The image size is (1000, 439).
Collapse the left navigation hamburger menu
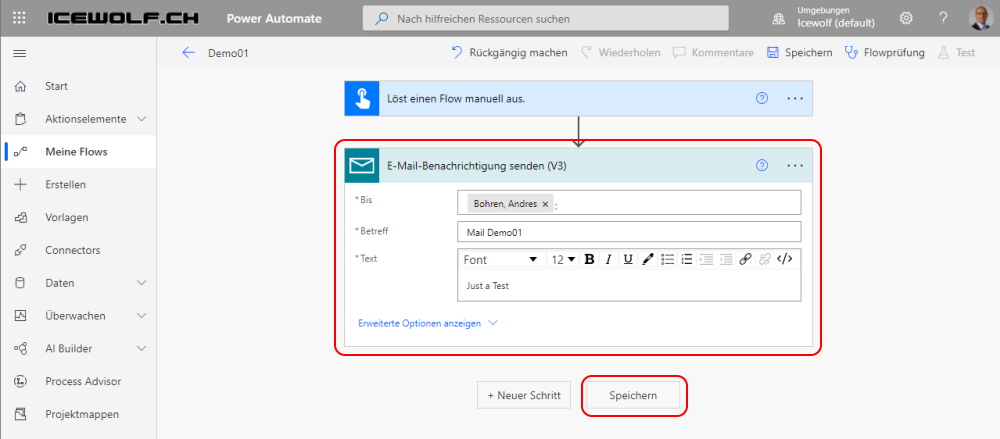click(19, 53)
